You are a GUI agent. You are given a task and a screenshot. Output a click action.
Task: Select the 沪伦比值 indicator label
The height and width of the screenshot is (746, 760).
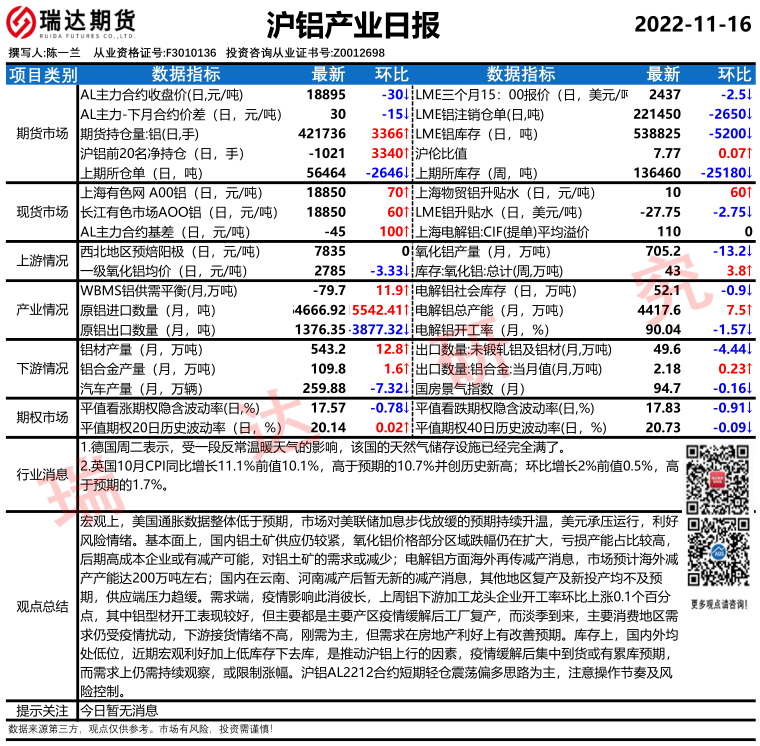pos(441,153)
